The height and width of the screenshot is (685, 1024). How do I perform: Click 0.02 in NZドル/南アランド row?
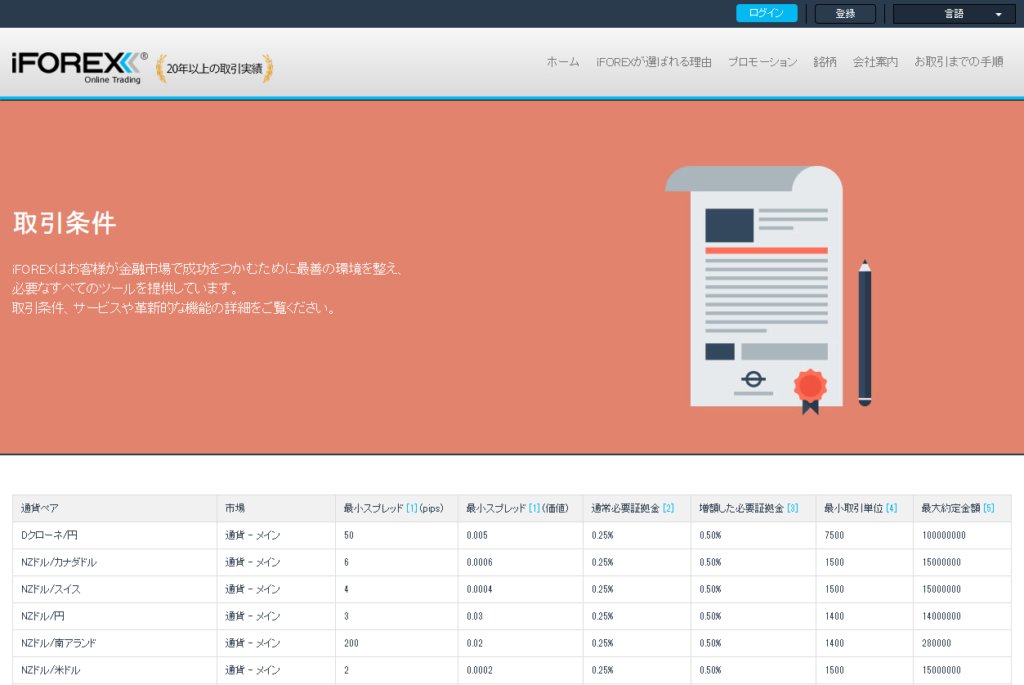(475, 643)
